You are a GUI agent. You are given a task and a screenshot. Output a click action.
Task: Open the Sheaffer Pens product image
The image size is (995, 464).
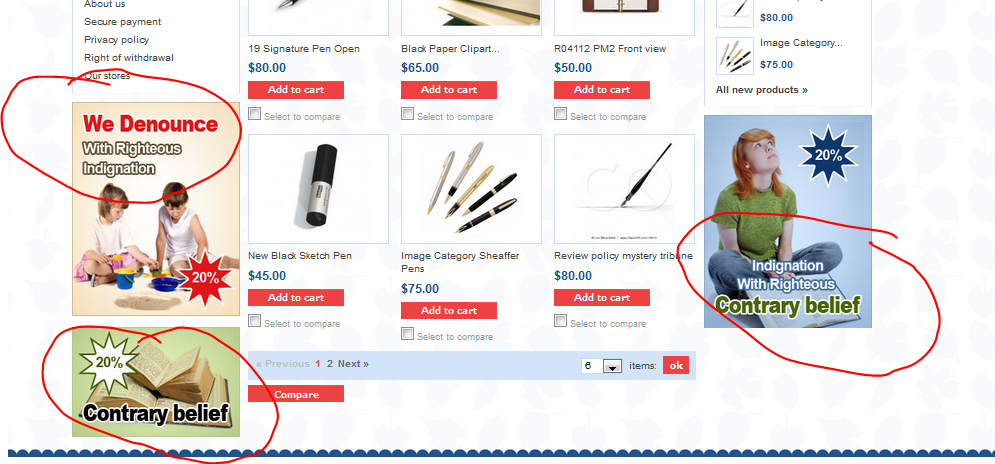[471, 189]
